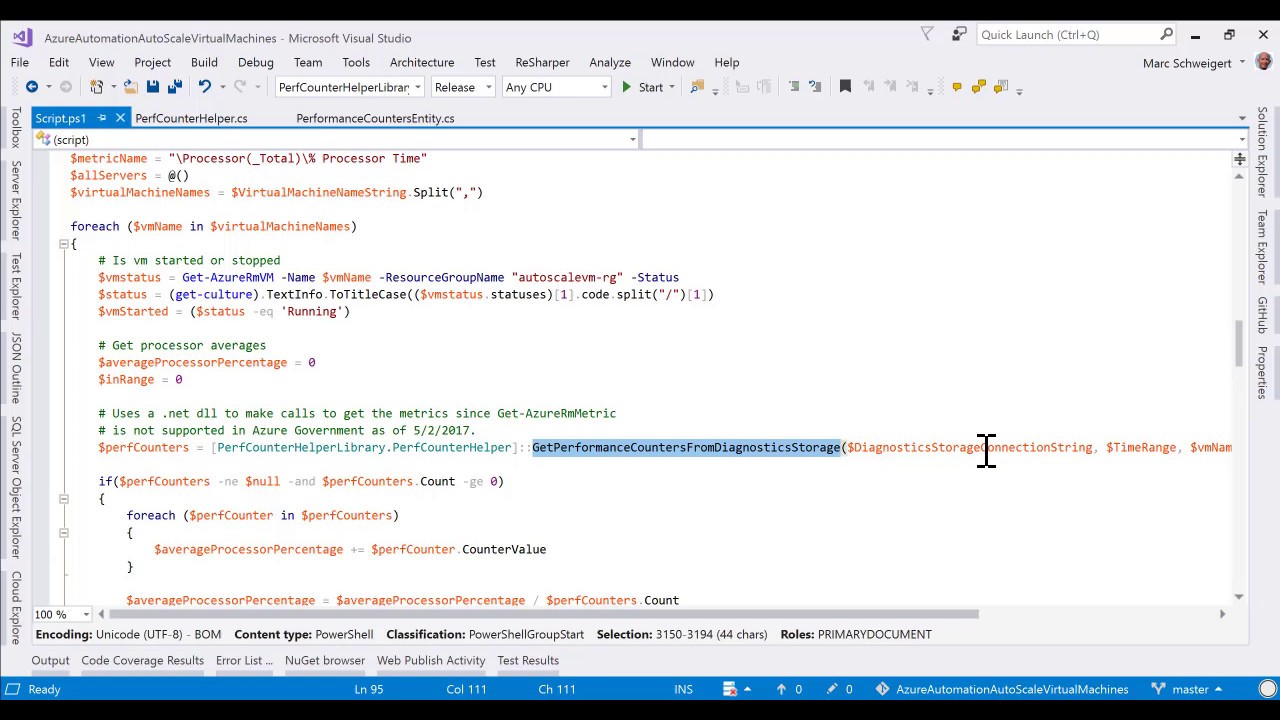
Task: Click the uncomment selected lines icon
Action: point(815,87)
